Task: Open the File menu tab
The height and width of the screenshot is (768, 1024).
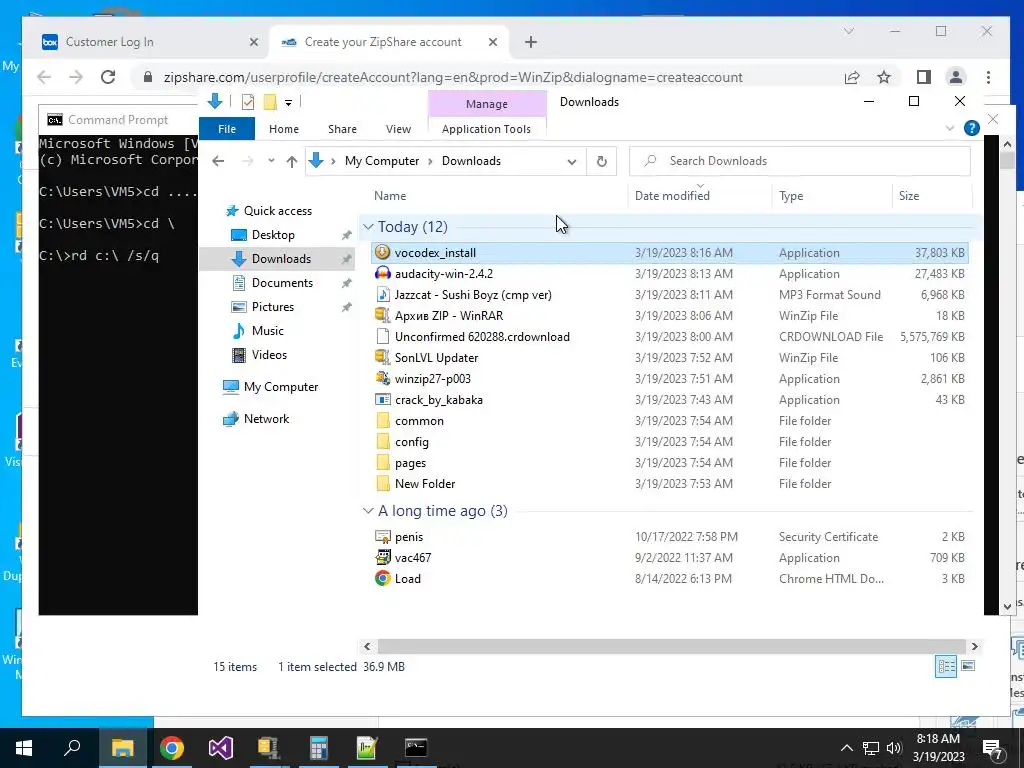Action: (x=227, y=129)
